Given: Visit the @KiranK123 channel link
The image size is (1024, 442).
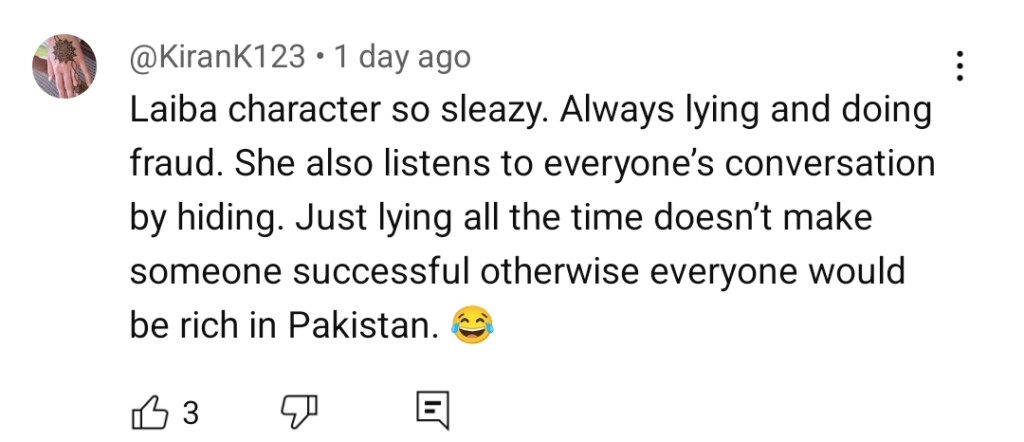Looking at the screenshot, I should [x=217, y=57].
